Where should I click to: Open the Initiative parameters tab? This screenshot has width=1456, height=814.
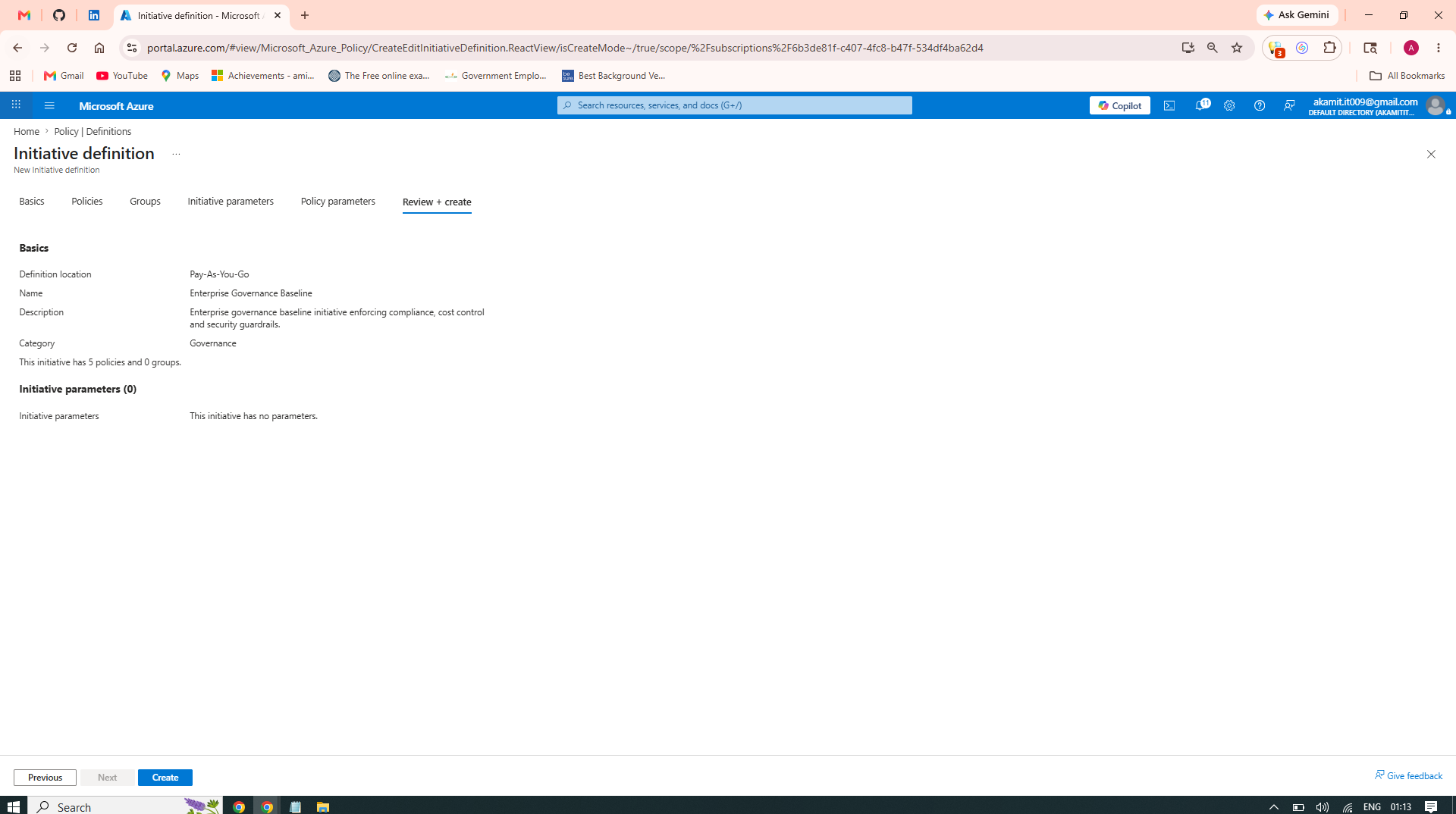pyautogui.click(x=231, y=201)
